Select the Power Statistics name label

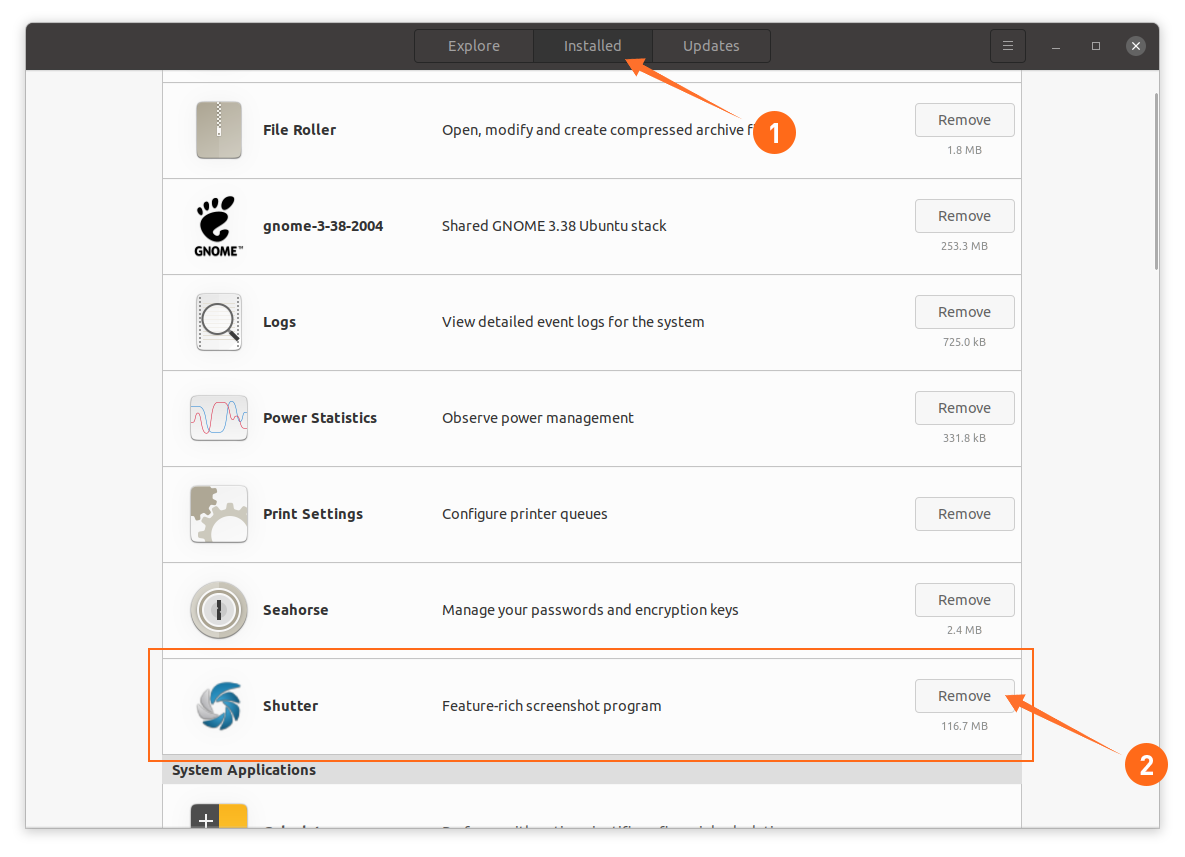point(320,418)
